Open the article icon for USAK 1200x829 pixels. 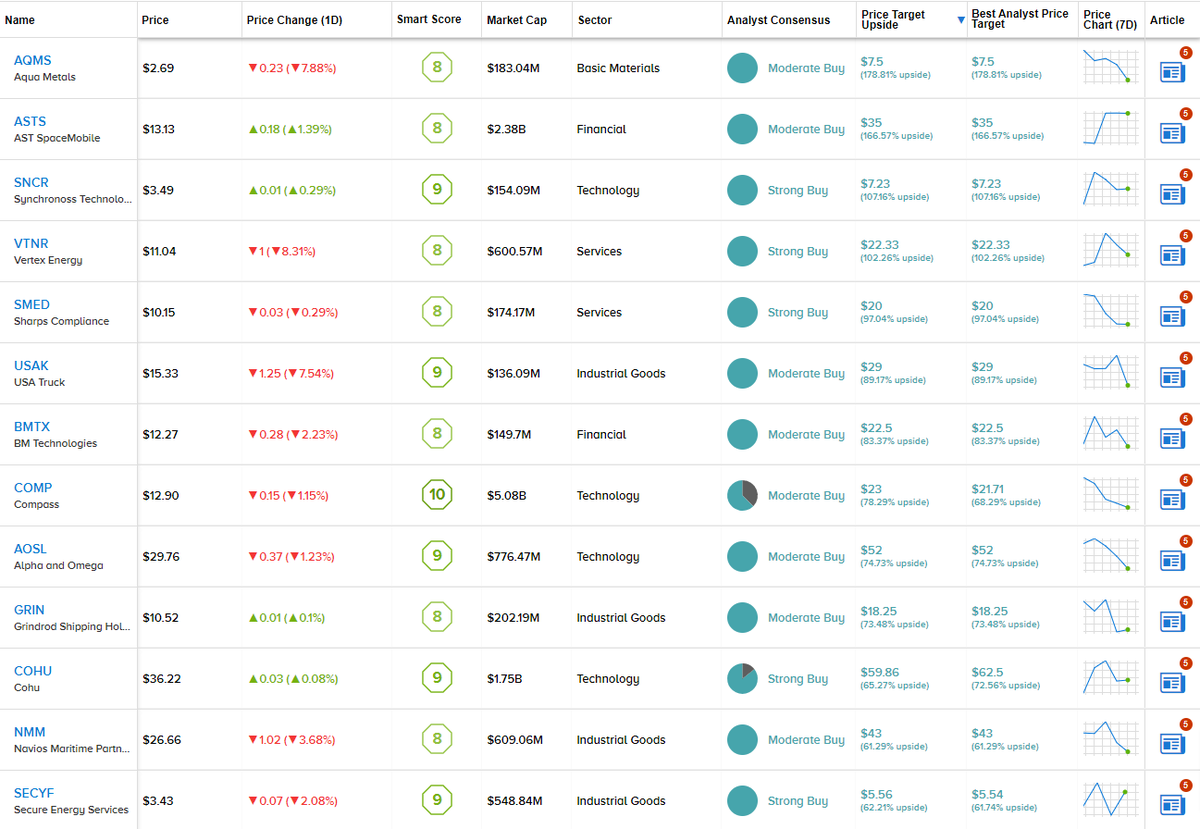click(x=1170, y=376)
